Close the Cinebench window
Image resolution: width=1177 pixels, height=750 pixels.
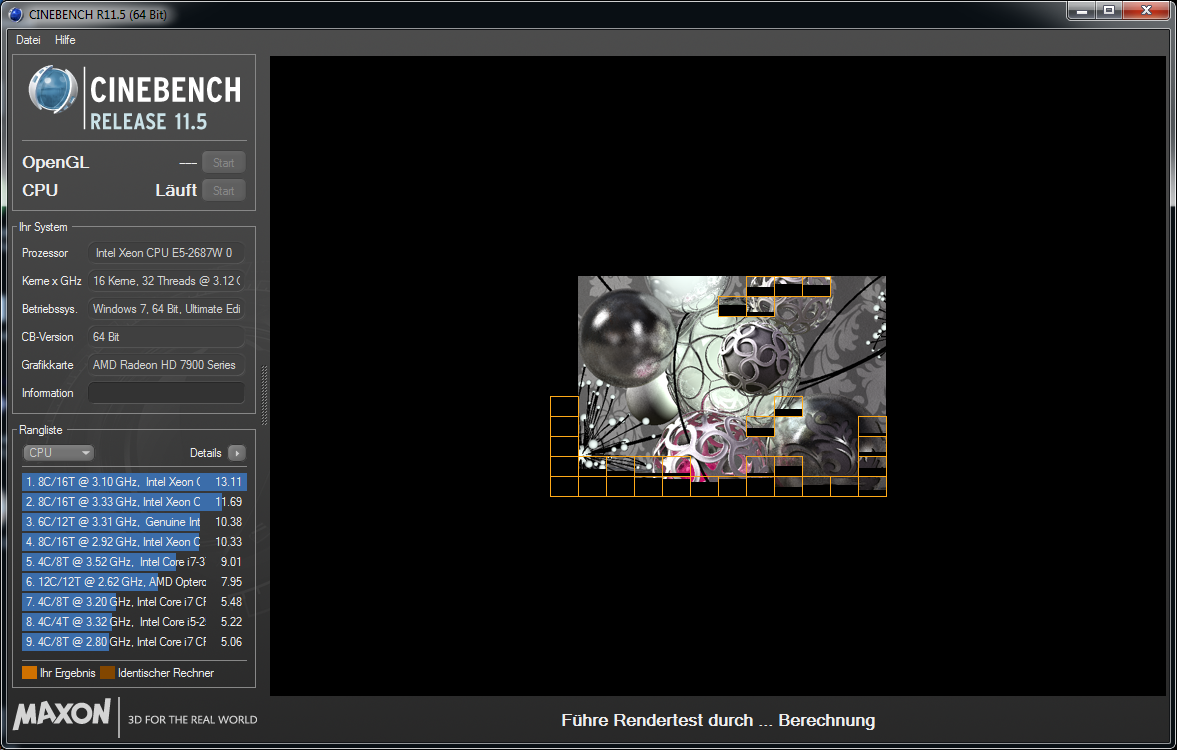(1146, 11)
